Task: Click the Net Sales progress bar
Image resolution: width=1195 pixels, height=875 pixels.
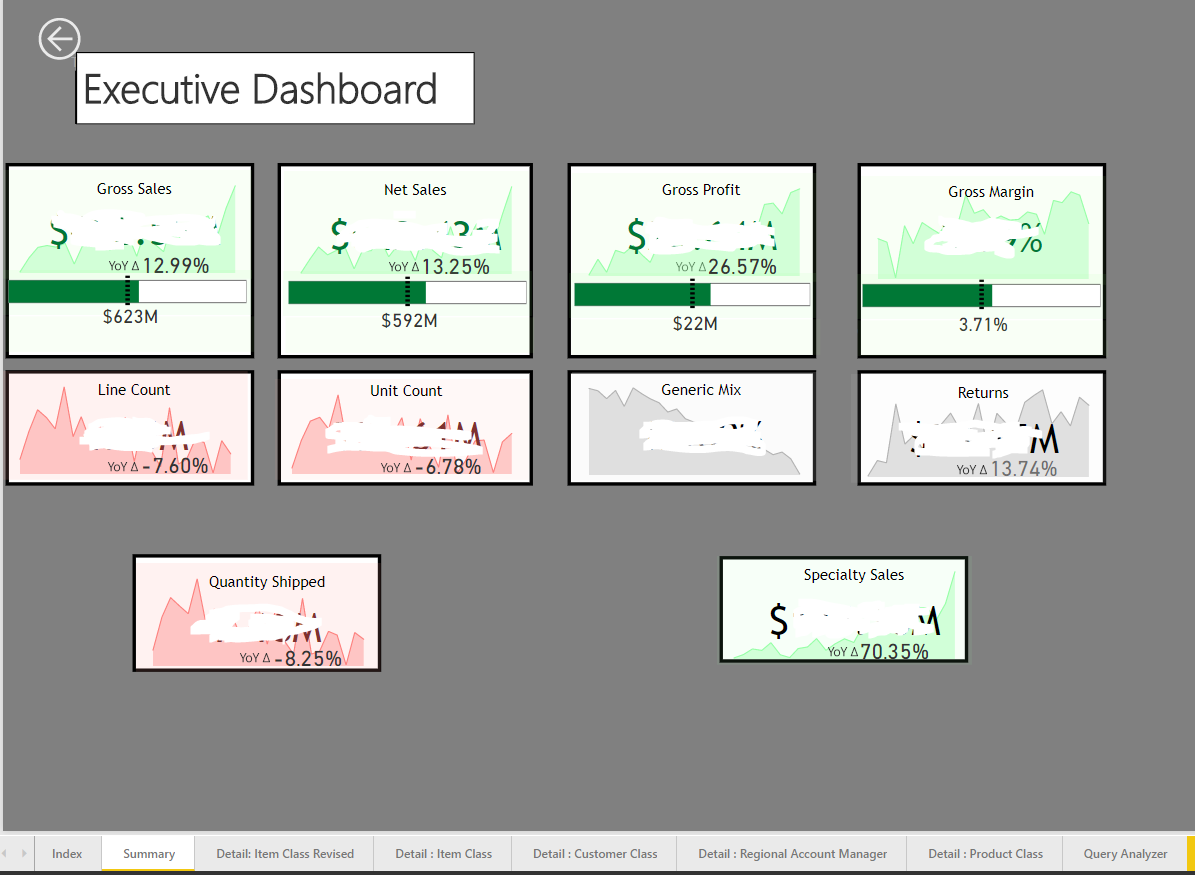Action: [407, 293]
